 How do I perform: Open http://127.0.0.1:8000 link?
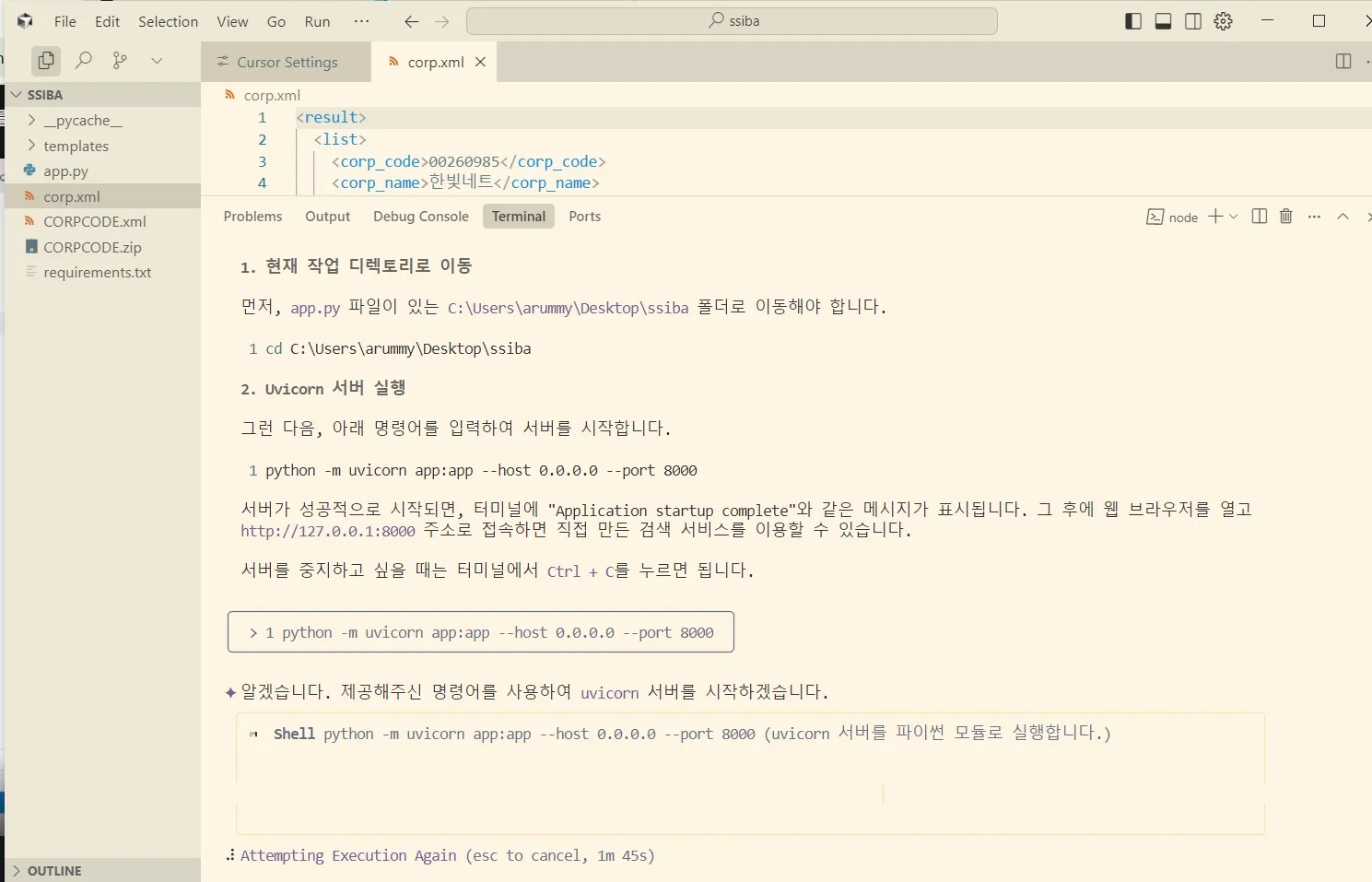pyautogui.click(x=328, y=531)
